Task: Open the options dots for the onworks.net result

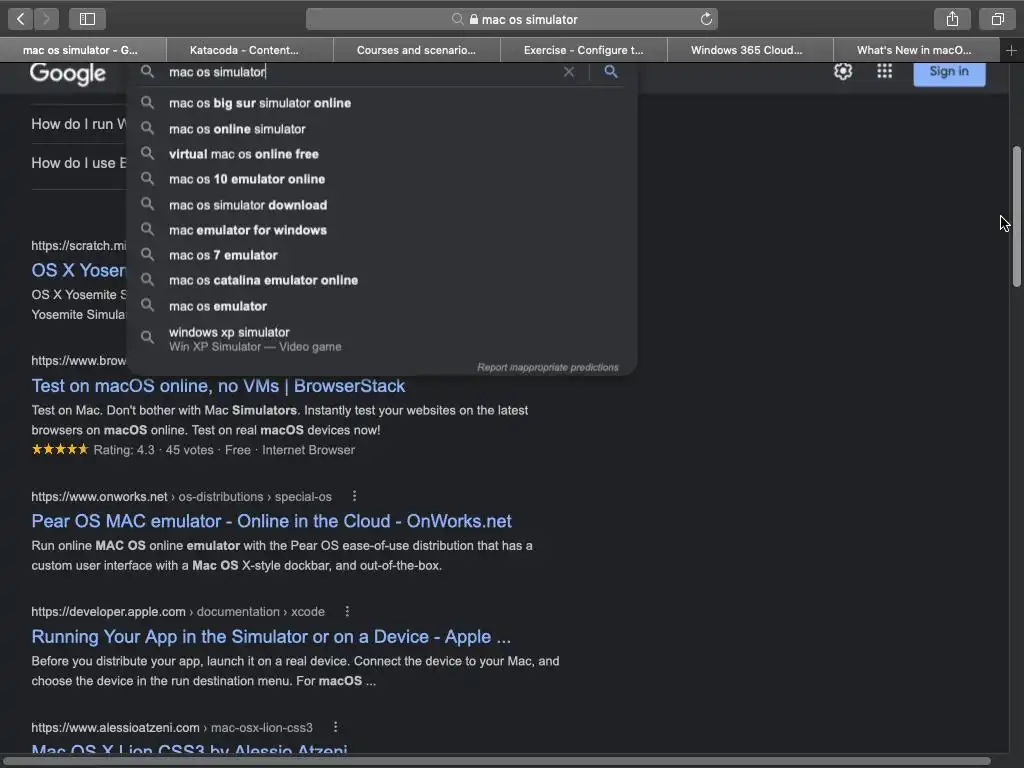Action: 354,496
